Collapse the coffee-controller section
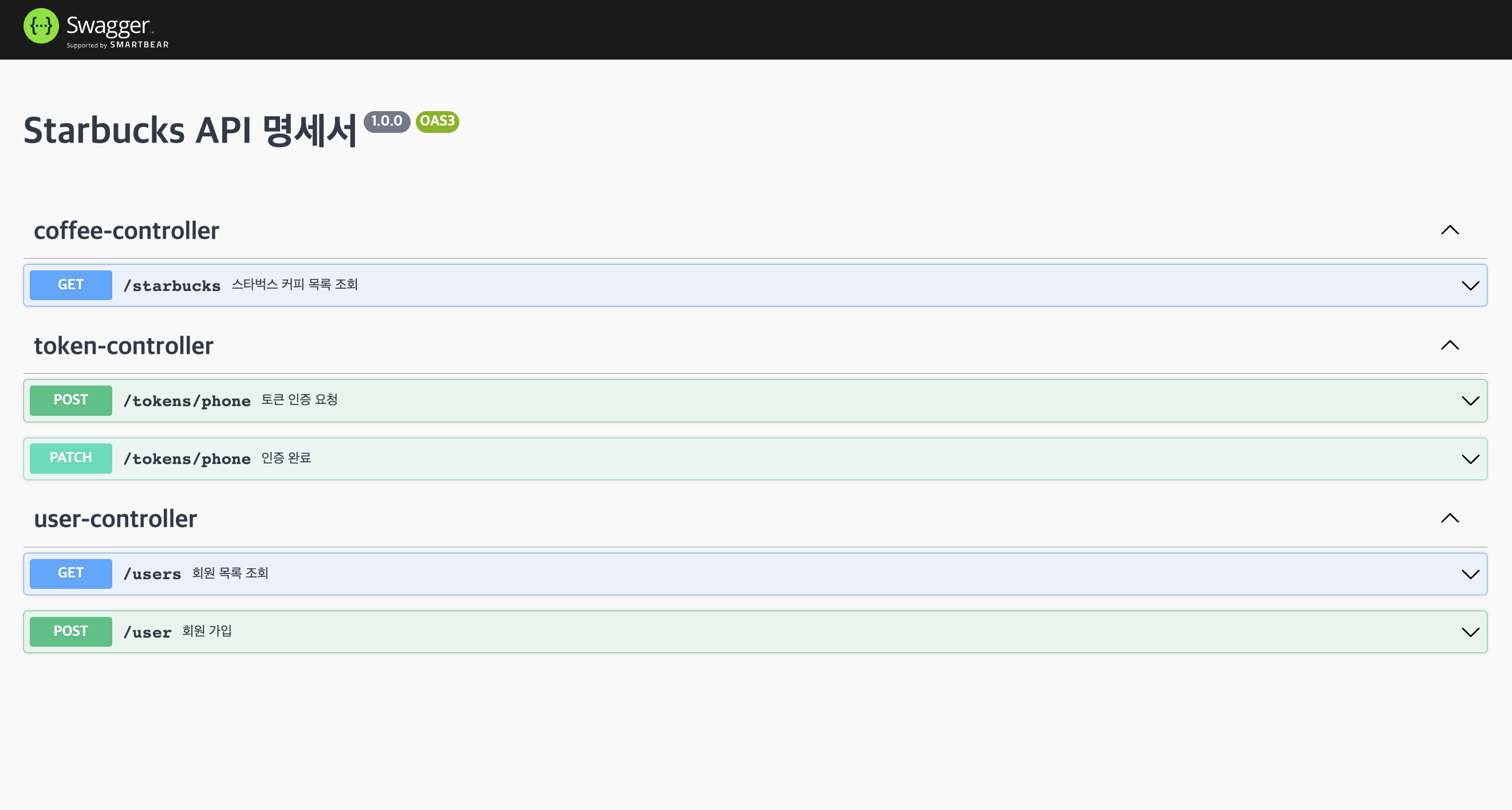 (x=1450, y=230)
